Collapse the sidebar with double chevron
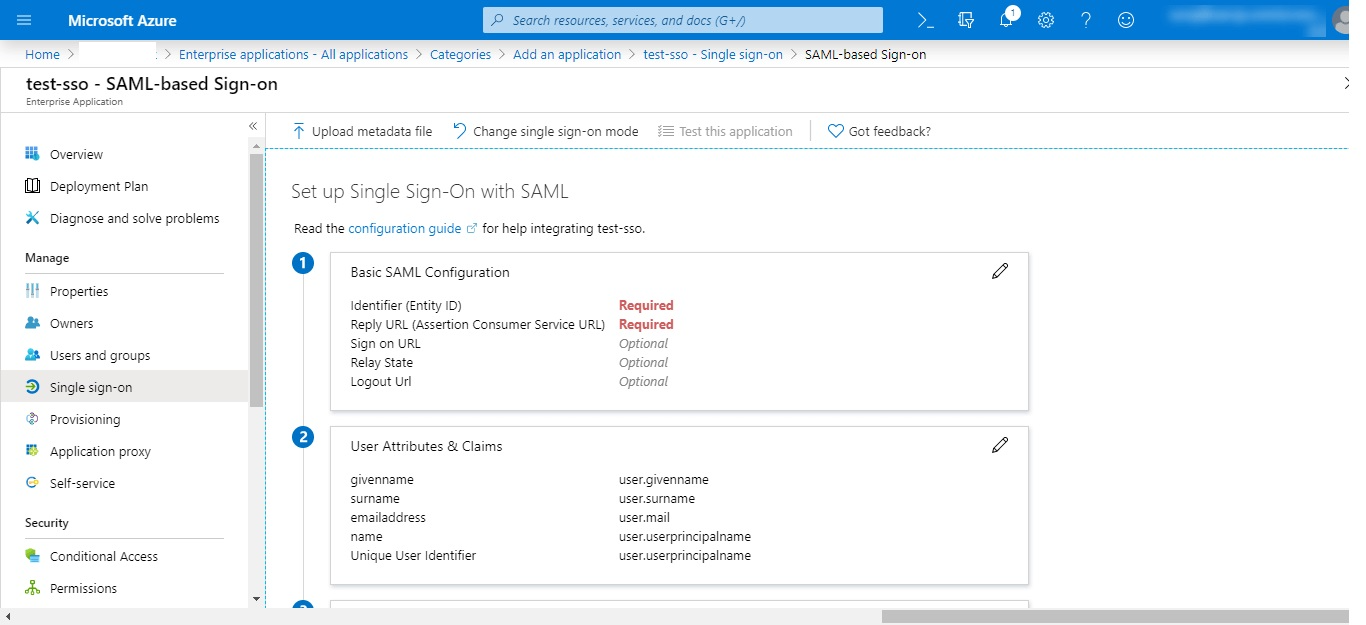The width and height of the screenshot is (1366, 625). (253, 126)
